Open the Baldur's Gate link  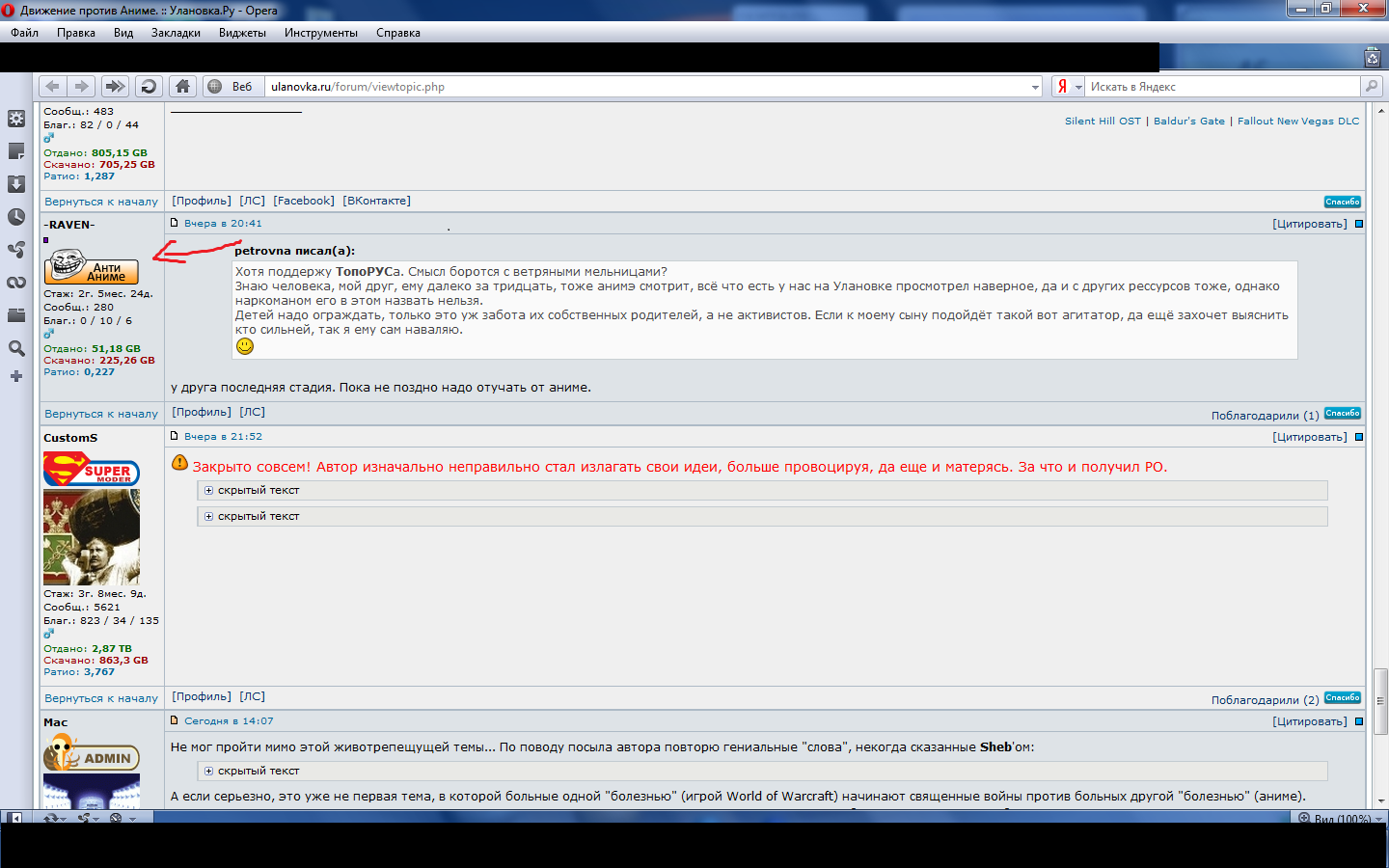click(x=1189, y=122)
